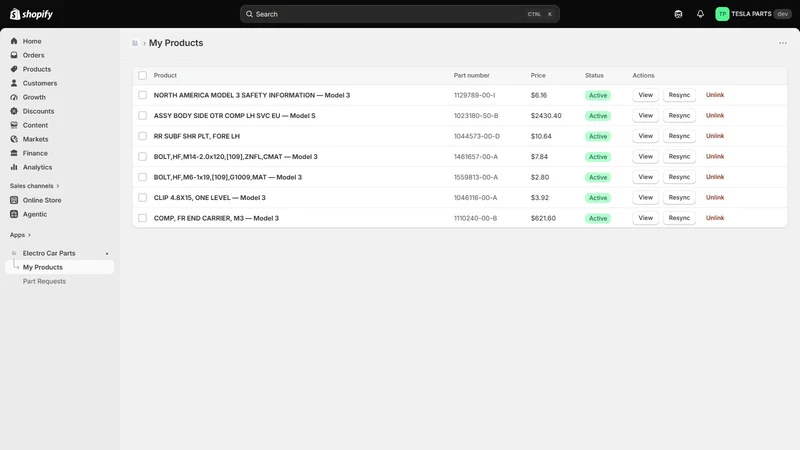This screenshot has height=450, width=800.
Task: Click the BOLT,HF,M6-1x19 product name
Action: (x=228, y=177)
